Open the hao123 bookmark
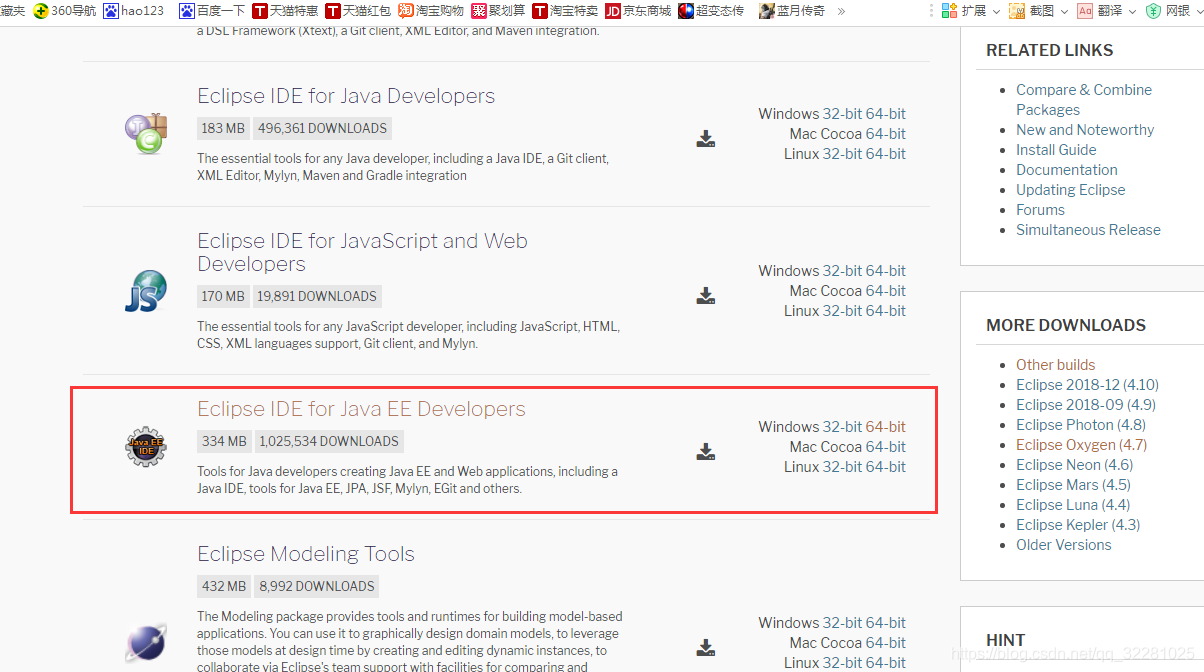This screenshot has height=672, width=1204. 134,11
